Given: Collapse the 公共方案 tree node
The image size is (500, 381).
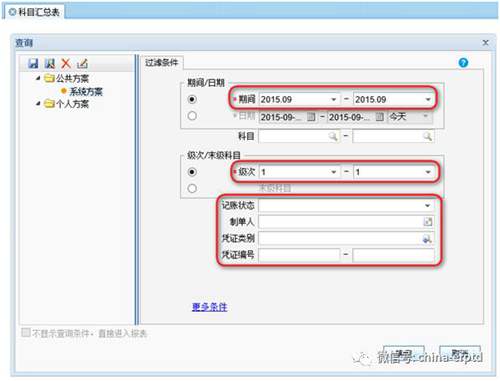Looking at the screenshot, I should (38, 78).
